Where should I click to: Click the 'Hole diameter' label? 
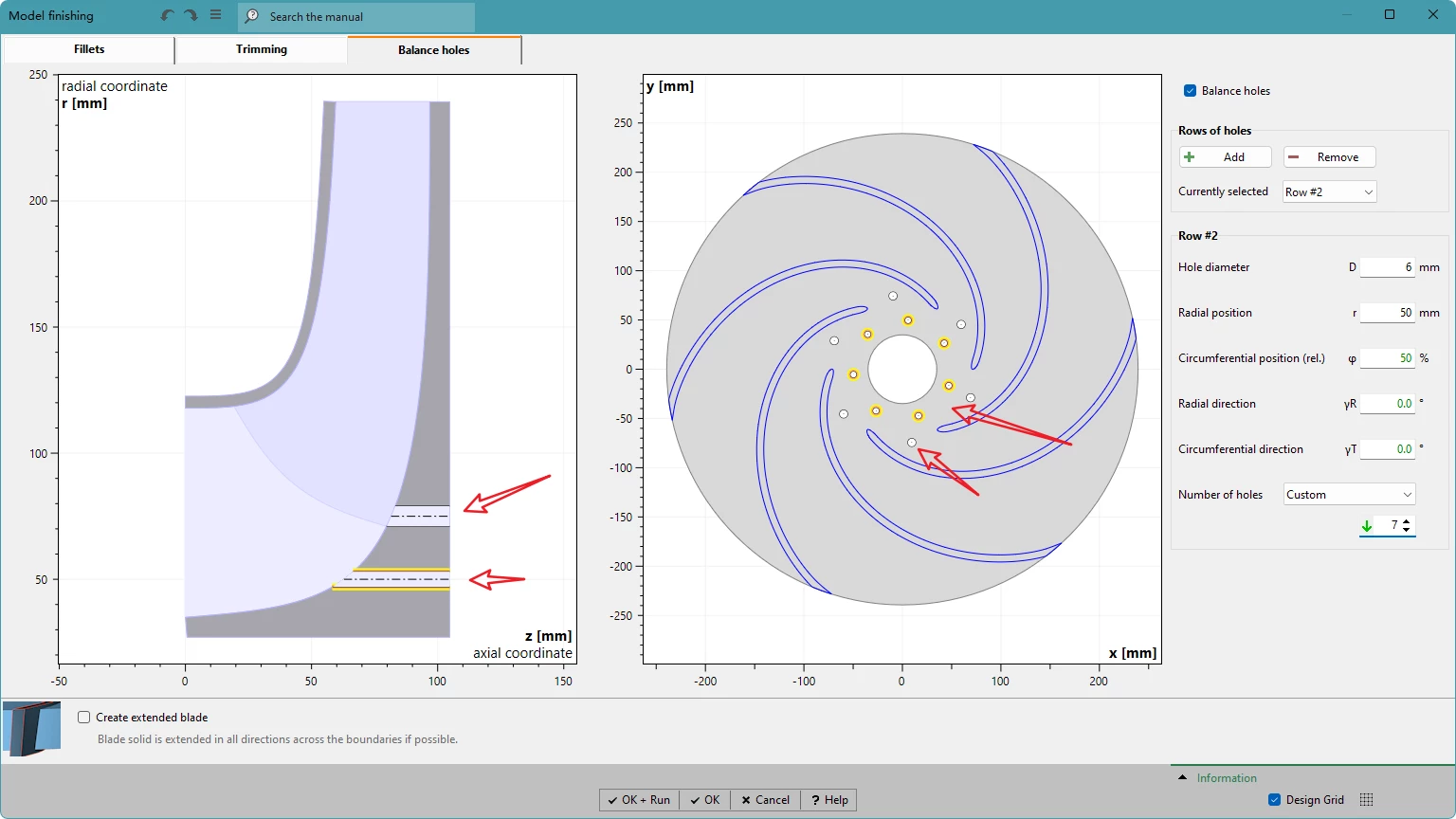coord(1213,267)
